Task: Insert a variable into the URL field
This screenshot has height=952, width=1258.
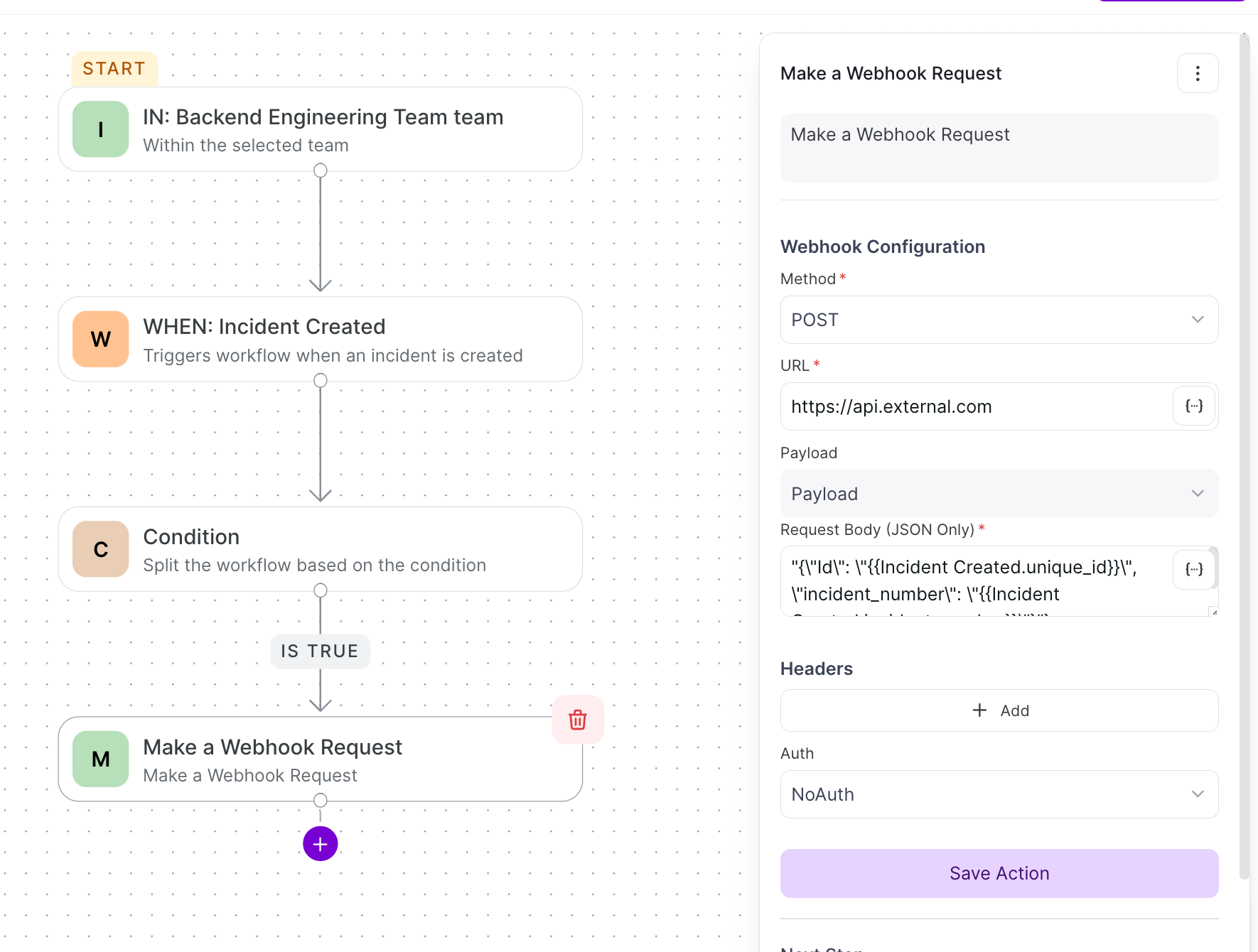Action: 1194,406
